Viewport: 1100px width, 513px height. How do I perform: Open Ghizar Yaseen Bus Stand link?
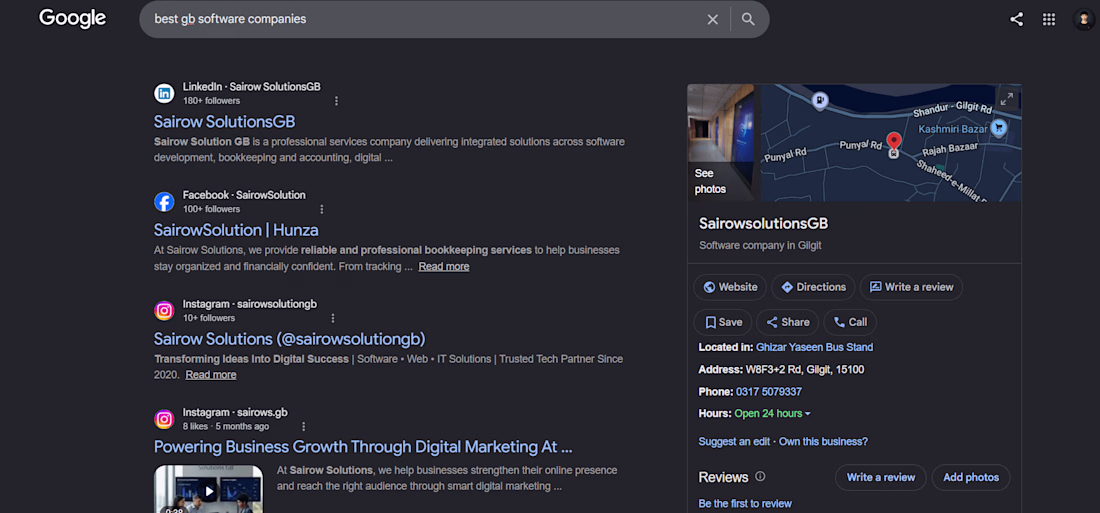(x=814, y=347)
